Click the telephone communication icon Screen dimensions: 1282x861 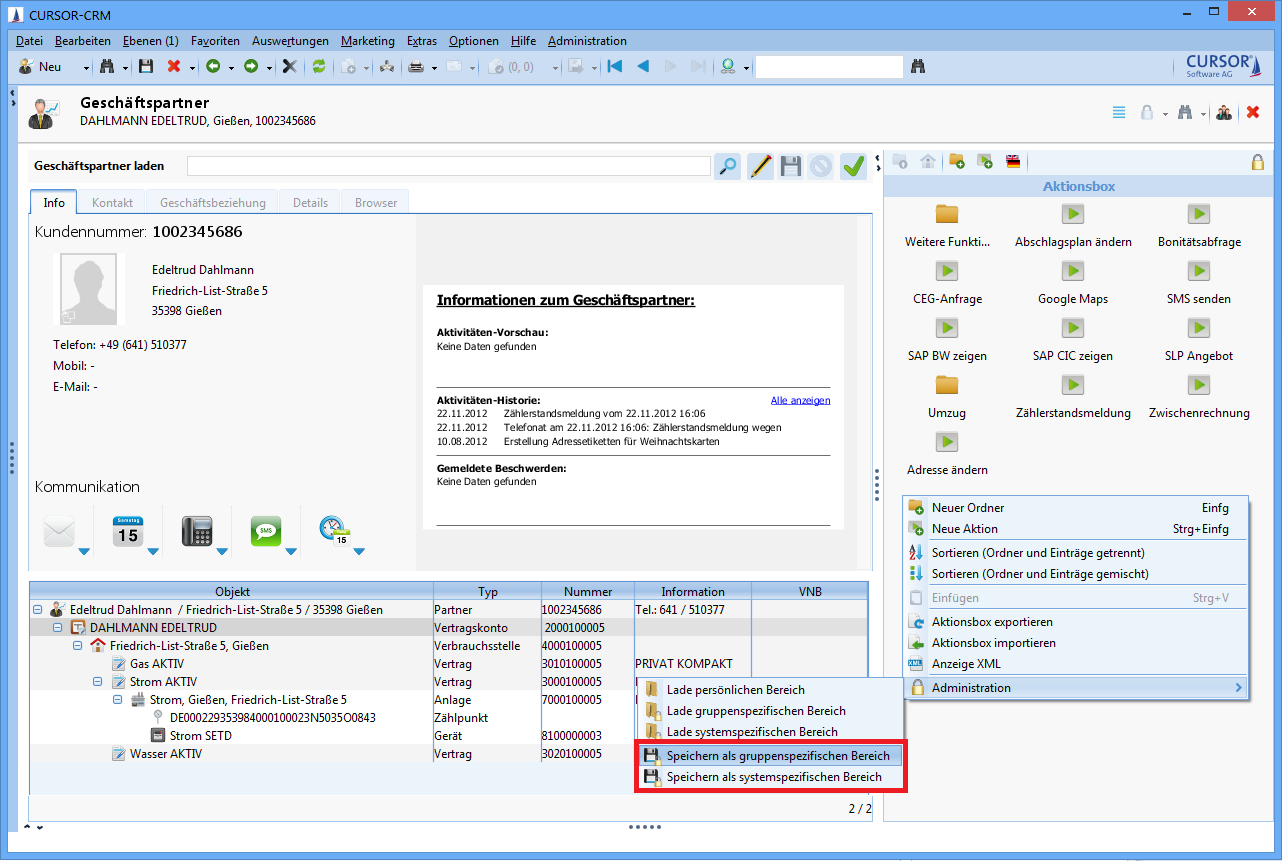(197, 530)
